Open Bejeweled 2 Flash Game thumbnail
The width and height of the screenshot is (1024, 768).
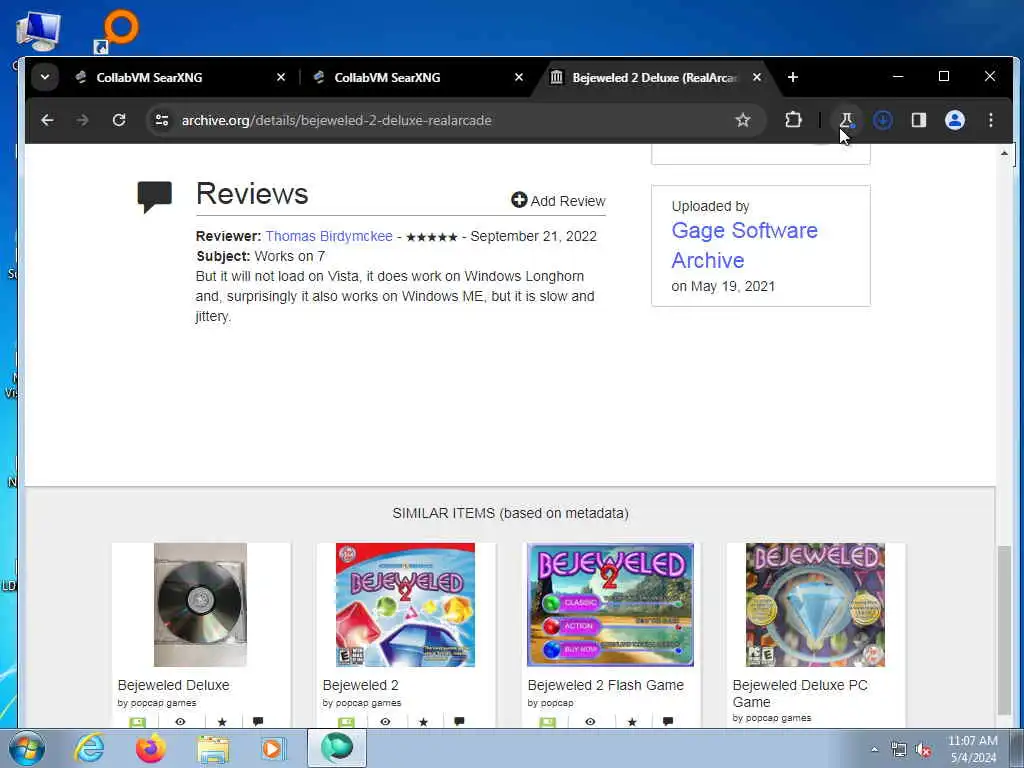click(610, 605)
